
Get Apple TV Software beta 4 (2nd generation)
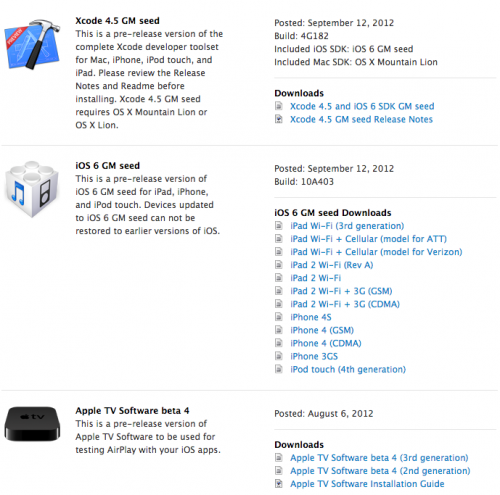[x=380, y=471]
